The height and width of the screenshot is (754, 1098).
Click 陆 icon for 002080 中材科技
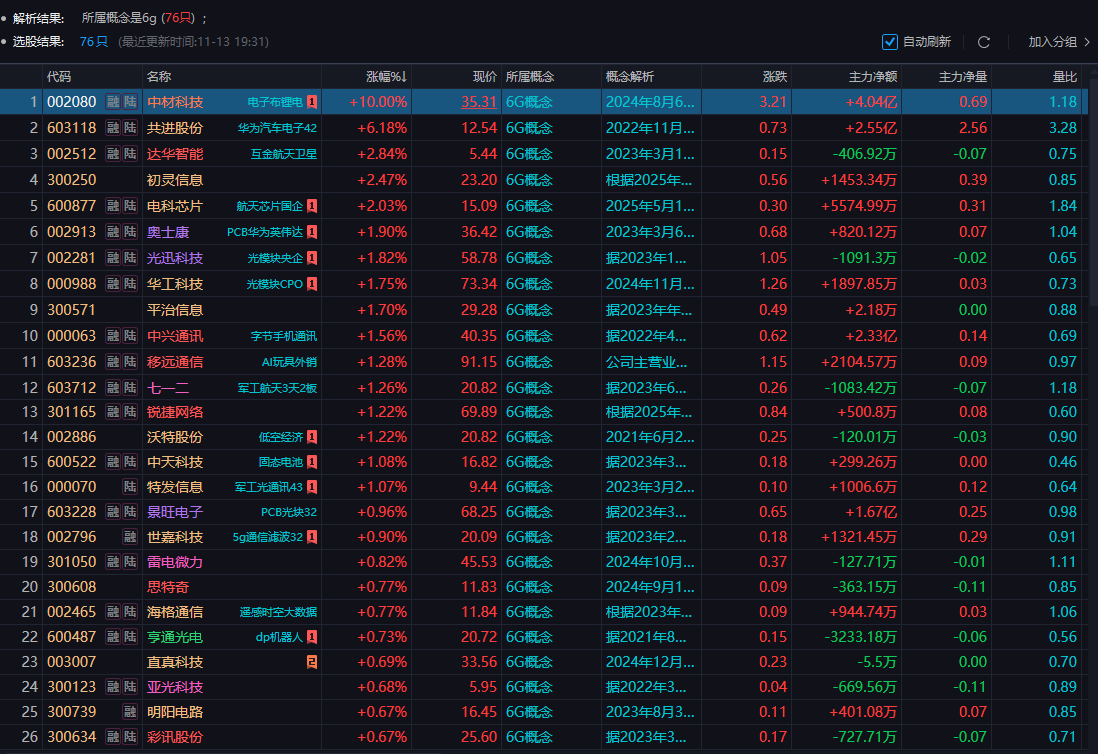point(130,102)
